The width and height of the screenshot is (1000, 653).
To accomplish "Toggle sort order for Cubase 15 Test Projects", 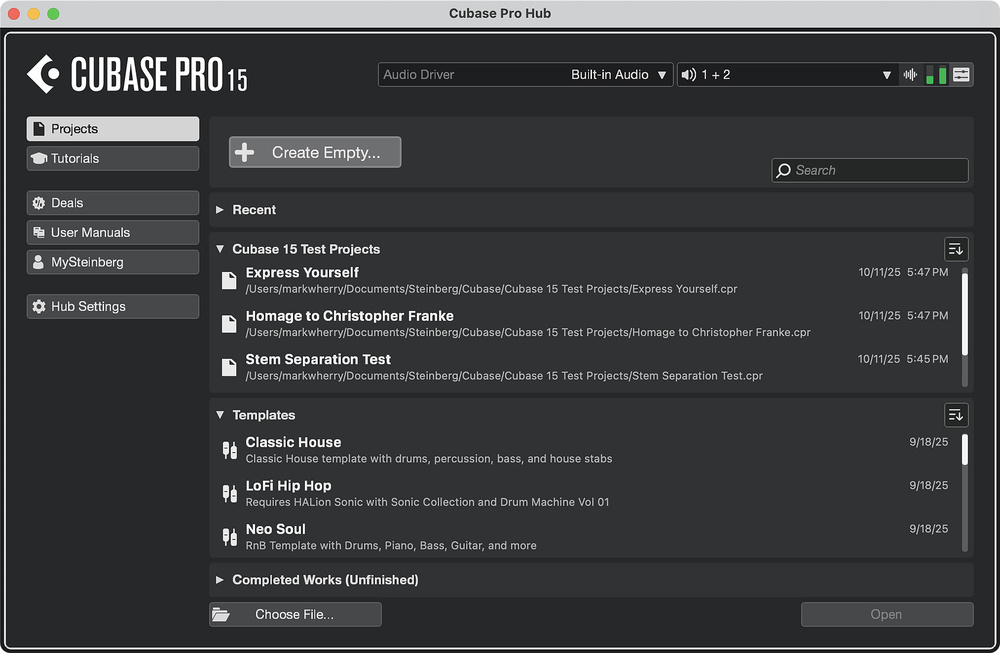I will pos(956,249).
